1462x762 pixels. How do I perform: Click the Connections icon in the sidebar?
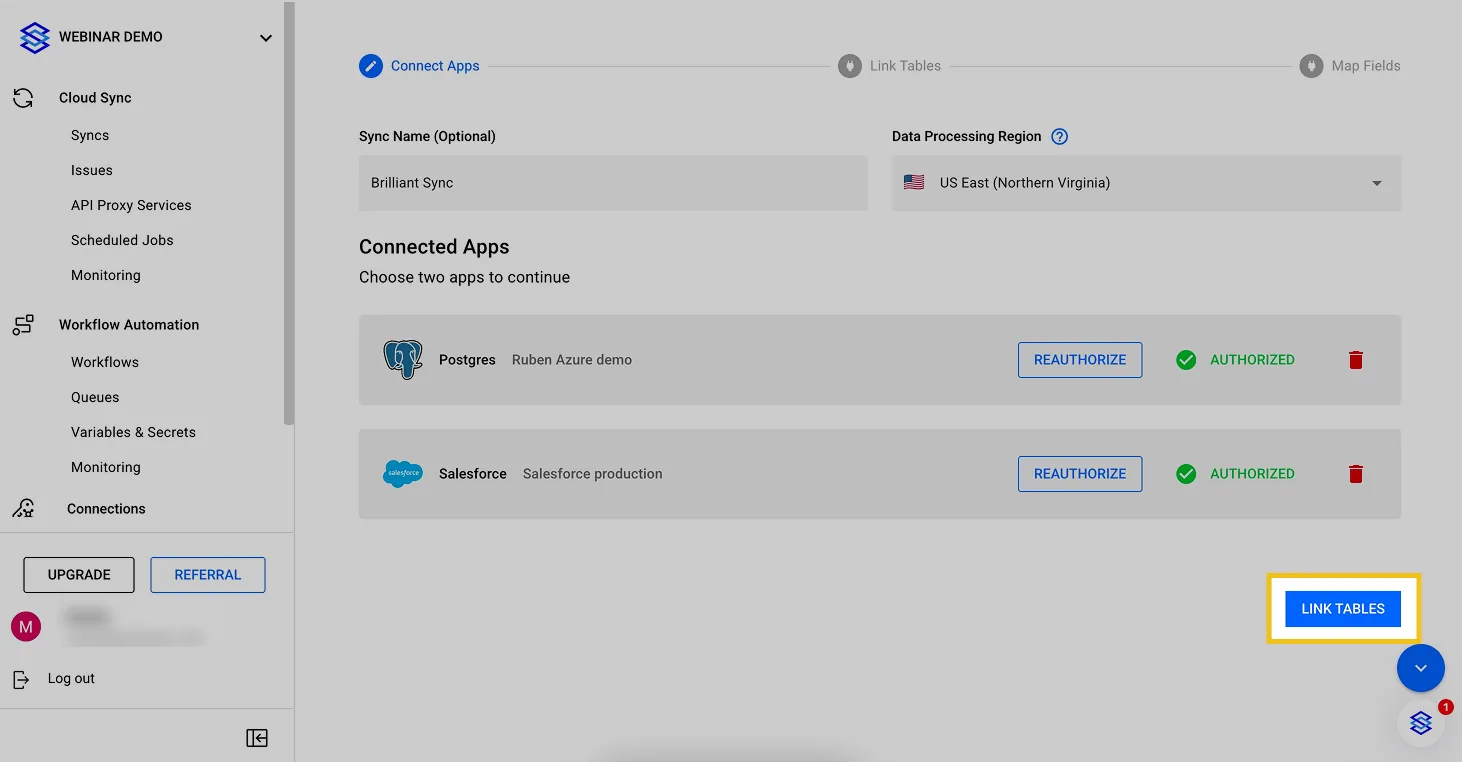[x=23, y=508]
